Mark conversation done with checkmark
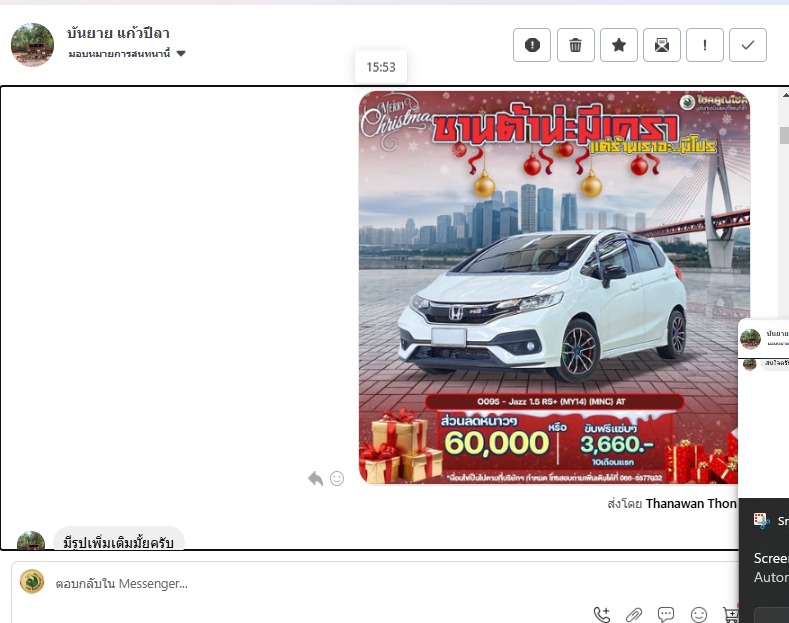Screen dimensions: 789x623 748,45
